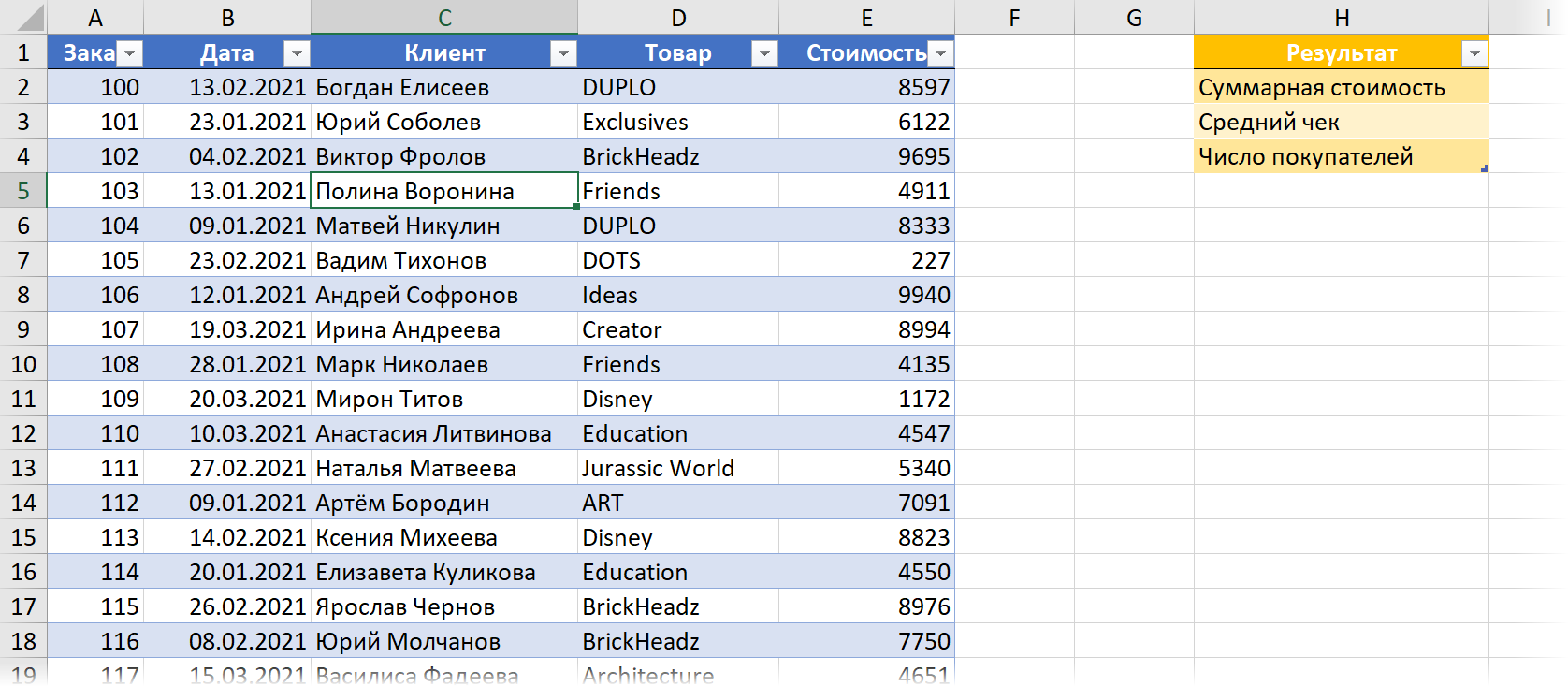Open the Клиент column filter dropdown
The width and height of the screenshot is (1568, 686).
(563, 54)
